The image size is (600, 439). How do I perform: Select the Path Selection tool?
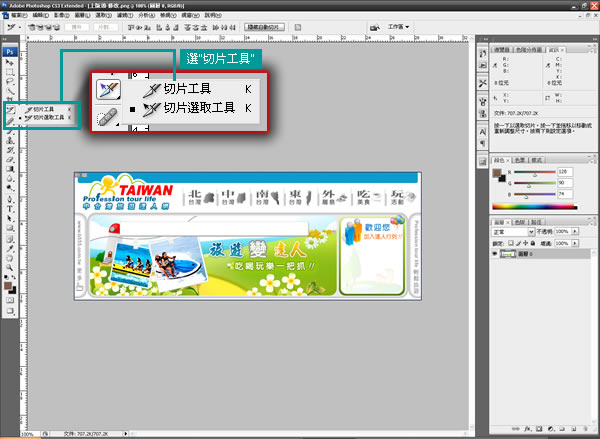tap(10, 219)
